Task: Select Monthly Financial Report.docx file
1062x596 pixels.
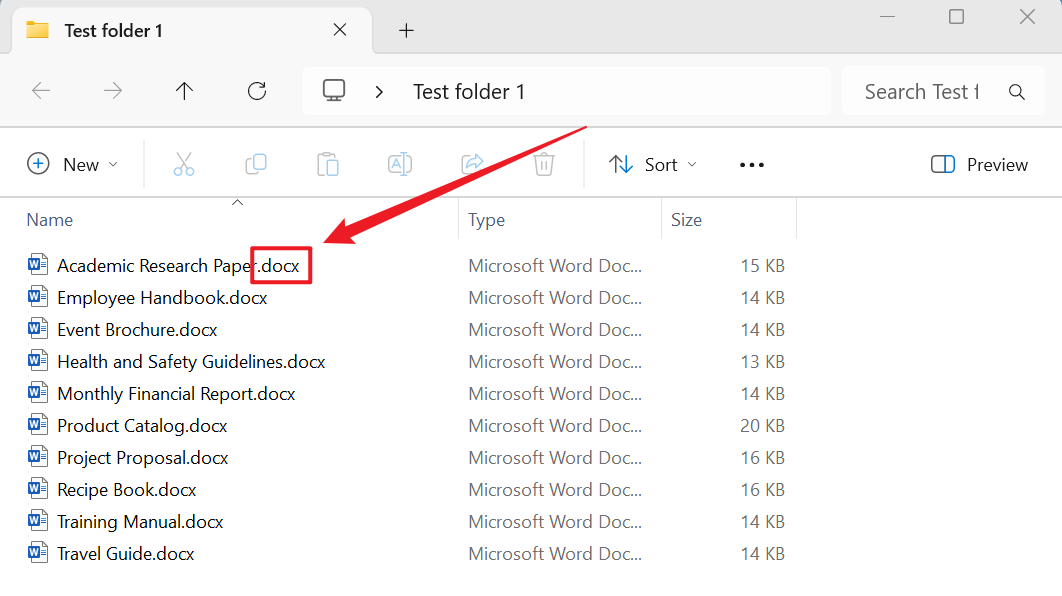Action: pos(176,394)
